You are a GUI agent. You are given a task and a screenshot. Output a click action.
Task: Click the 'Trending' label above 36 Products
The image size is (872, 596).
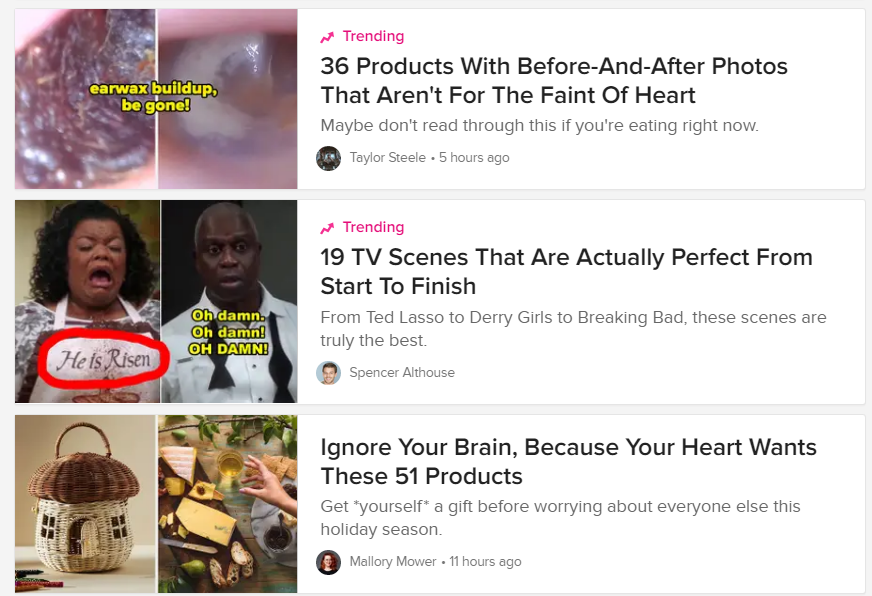tap(373, 36)
